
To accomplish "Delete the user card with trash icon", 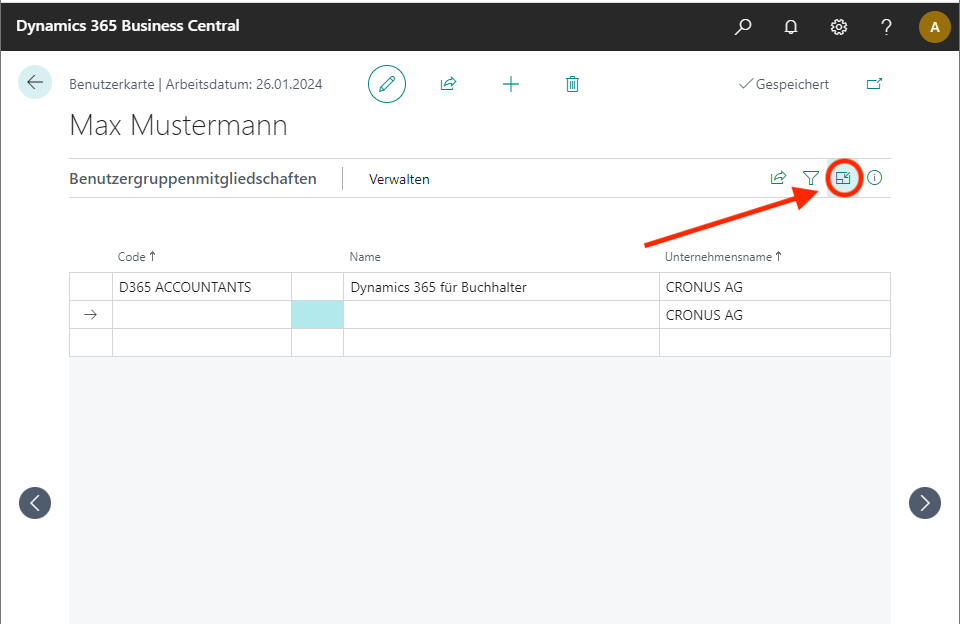I will pos(572,84).
